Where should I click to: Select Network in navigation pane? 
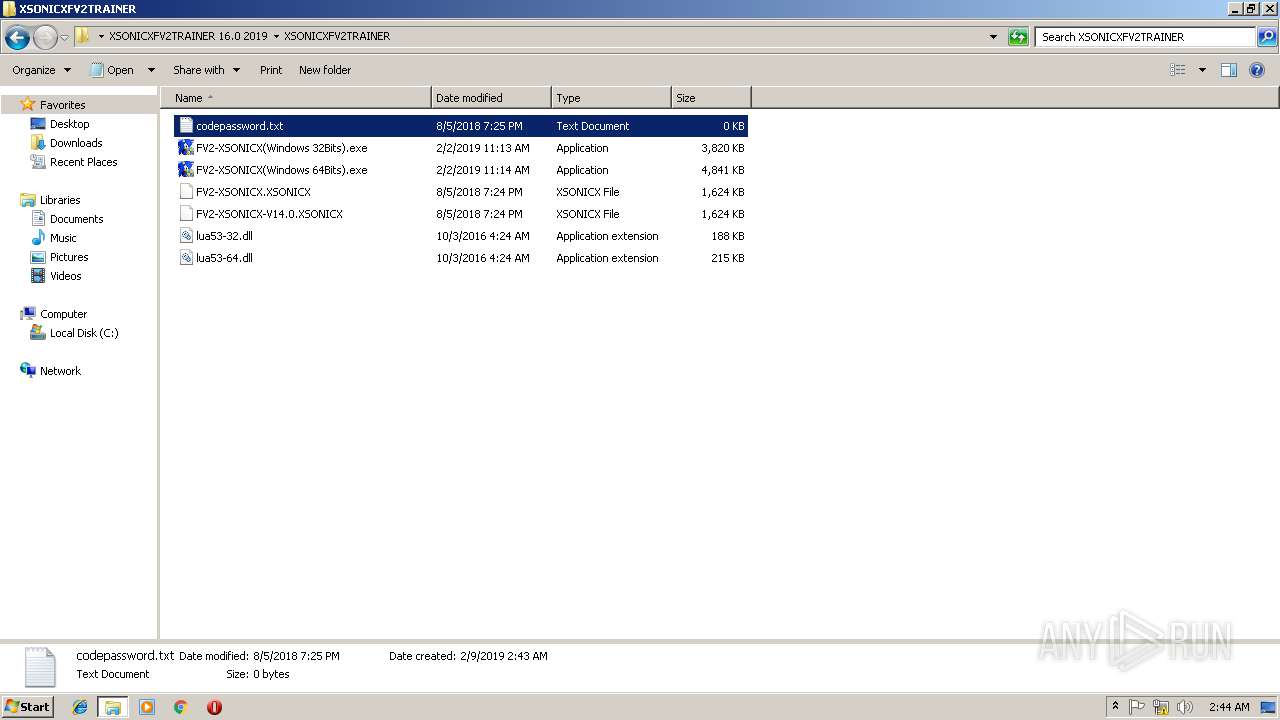(x=60, y=371)
